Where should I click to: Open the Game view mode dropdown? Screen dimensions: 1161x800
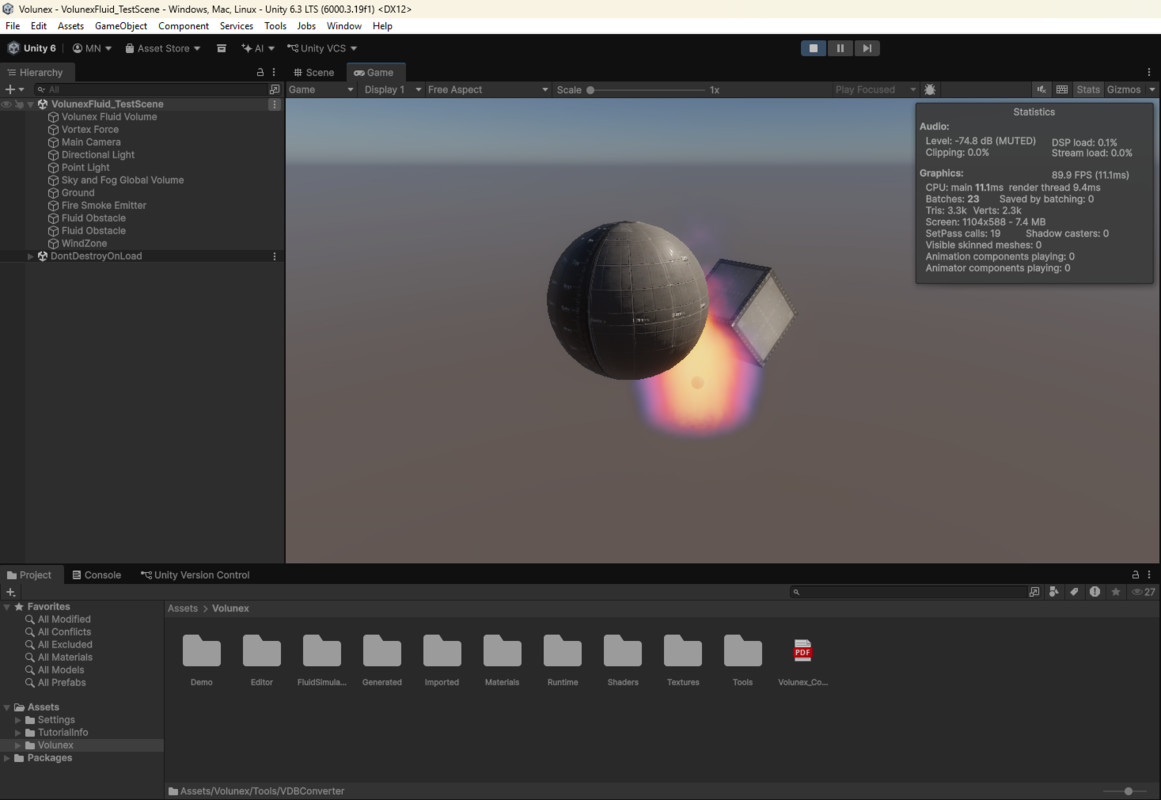pyautogui.click(x=321, y=90)
